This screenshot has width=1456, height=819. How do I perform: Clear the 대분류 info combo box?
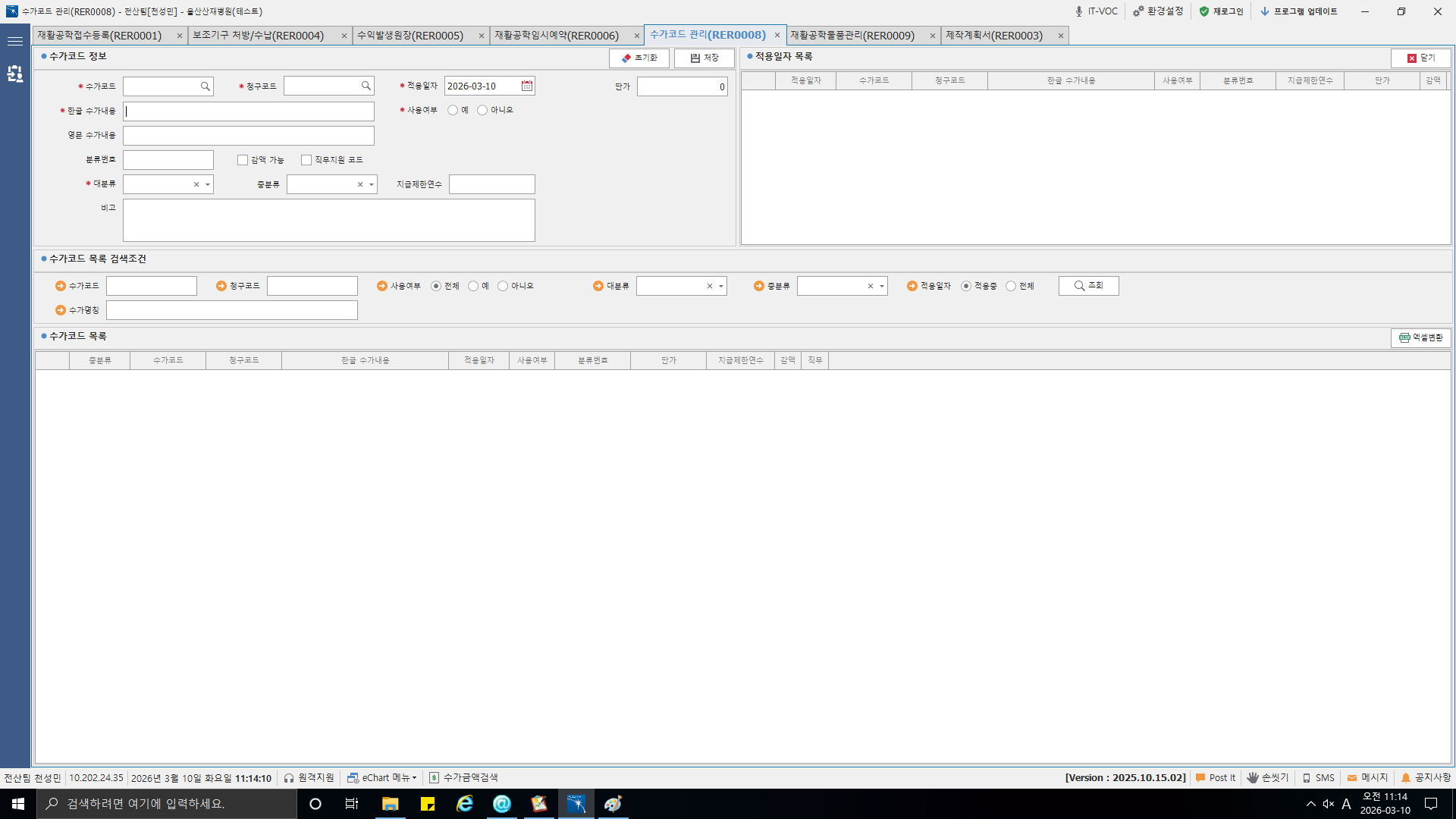(196, 184)
